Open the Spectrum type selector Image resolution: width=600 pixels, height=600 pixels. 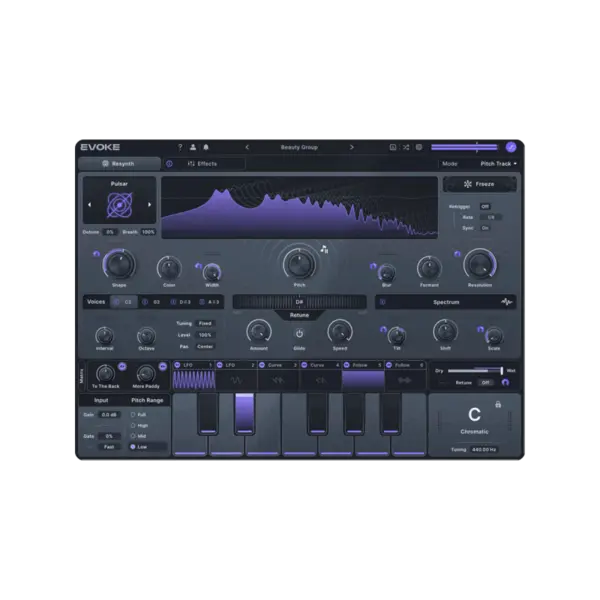(446, 302)
